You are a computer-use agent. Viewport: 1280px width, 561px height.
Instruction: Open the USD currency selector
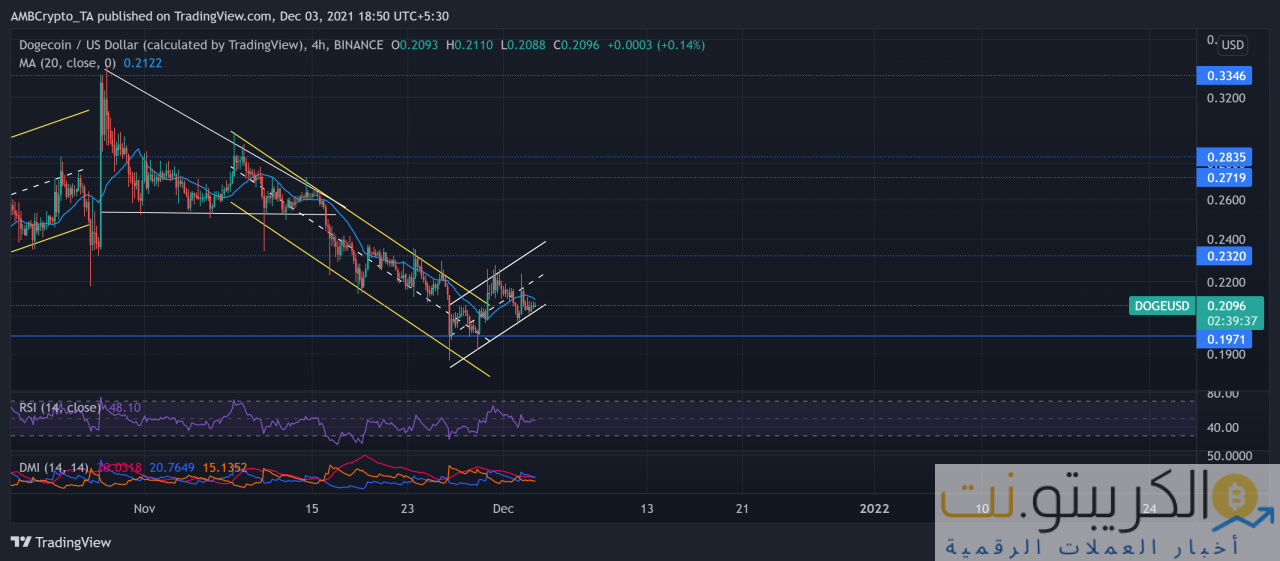point(1233,45)
